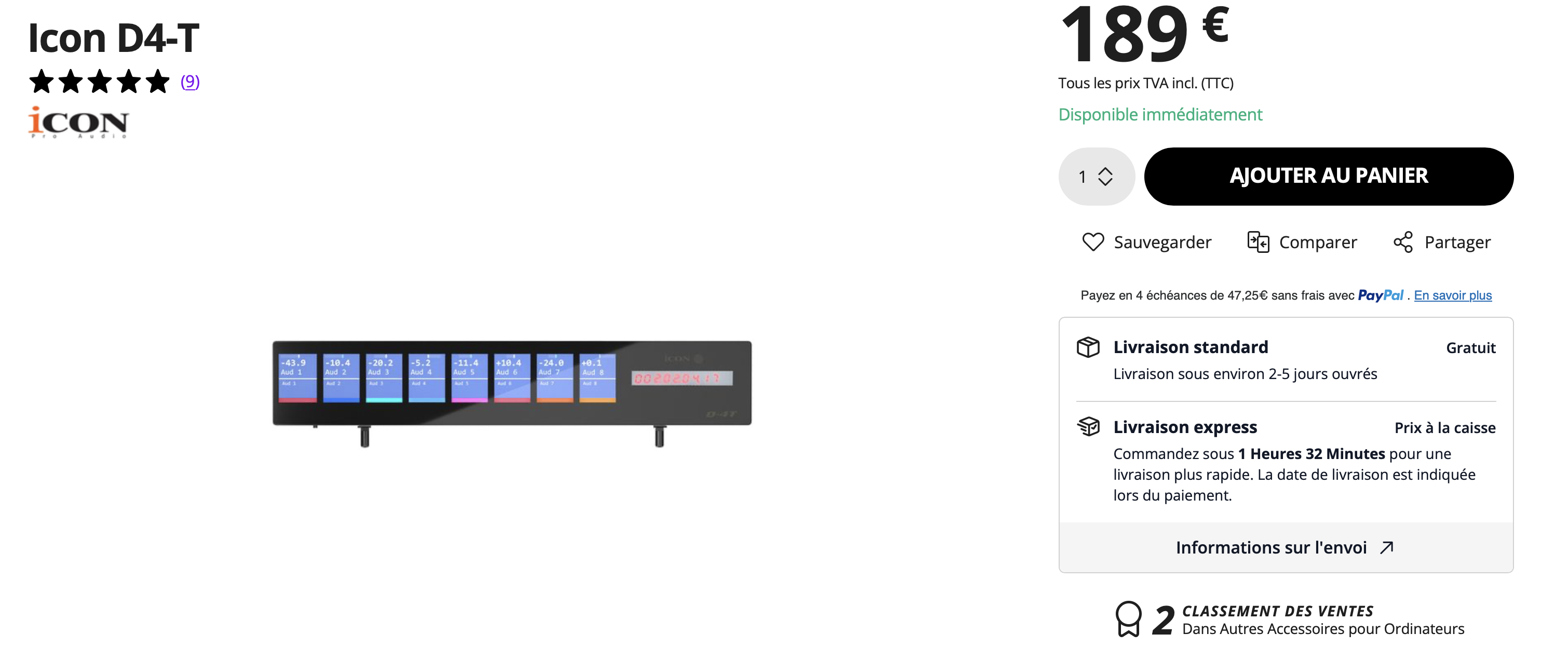Open the nine reviews count link

tap(190, 81)
